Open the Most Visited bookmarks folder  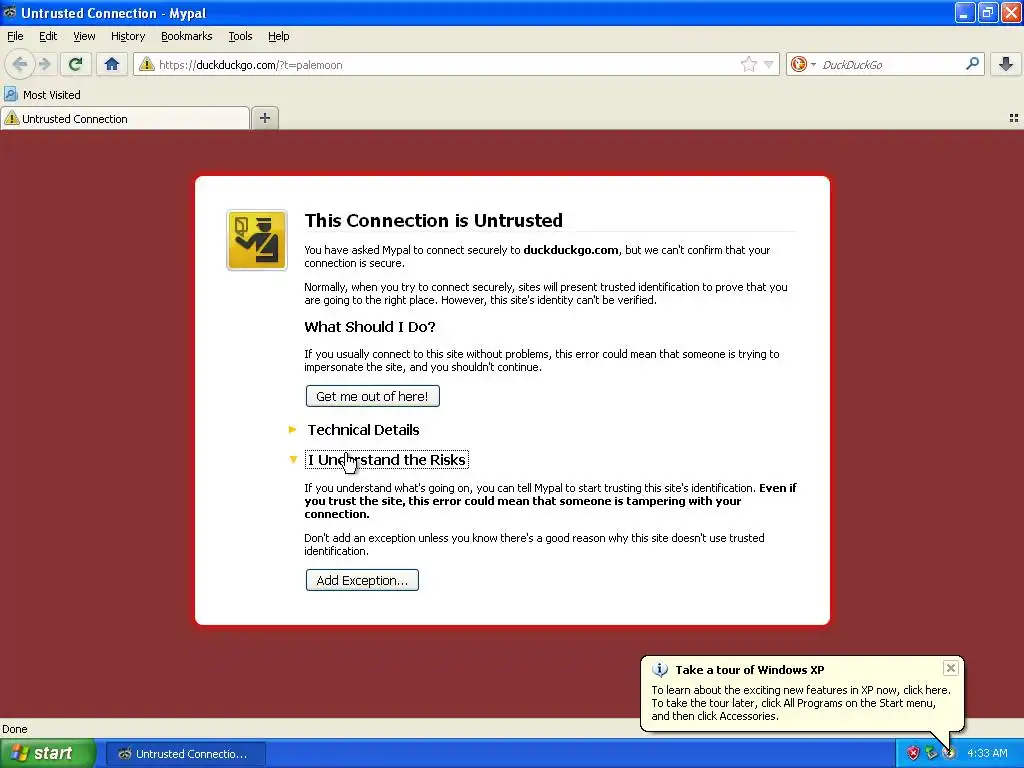(x=42, y=95)
